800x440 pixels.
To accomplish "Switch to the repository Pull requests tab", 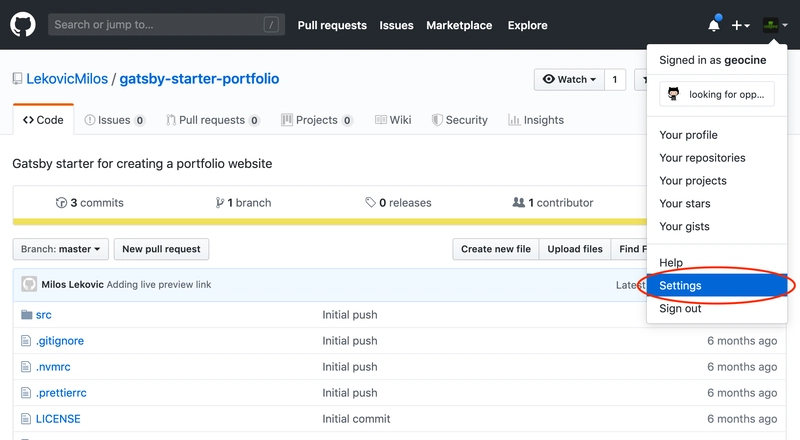I will 213,120.
